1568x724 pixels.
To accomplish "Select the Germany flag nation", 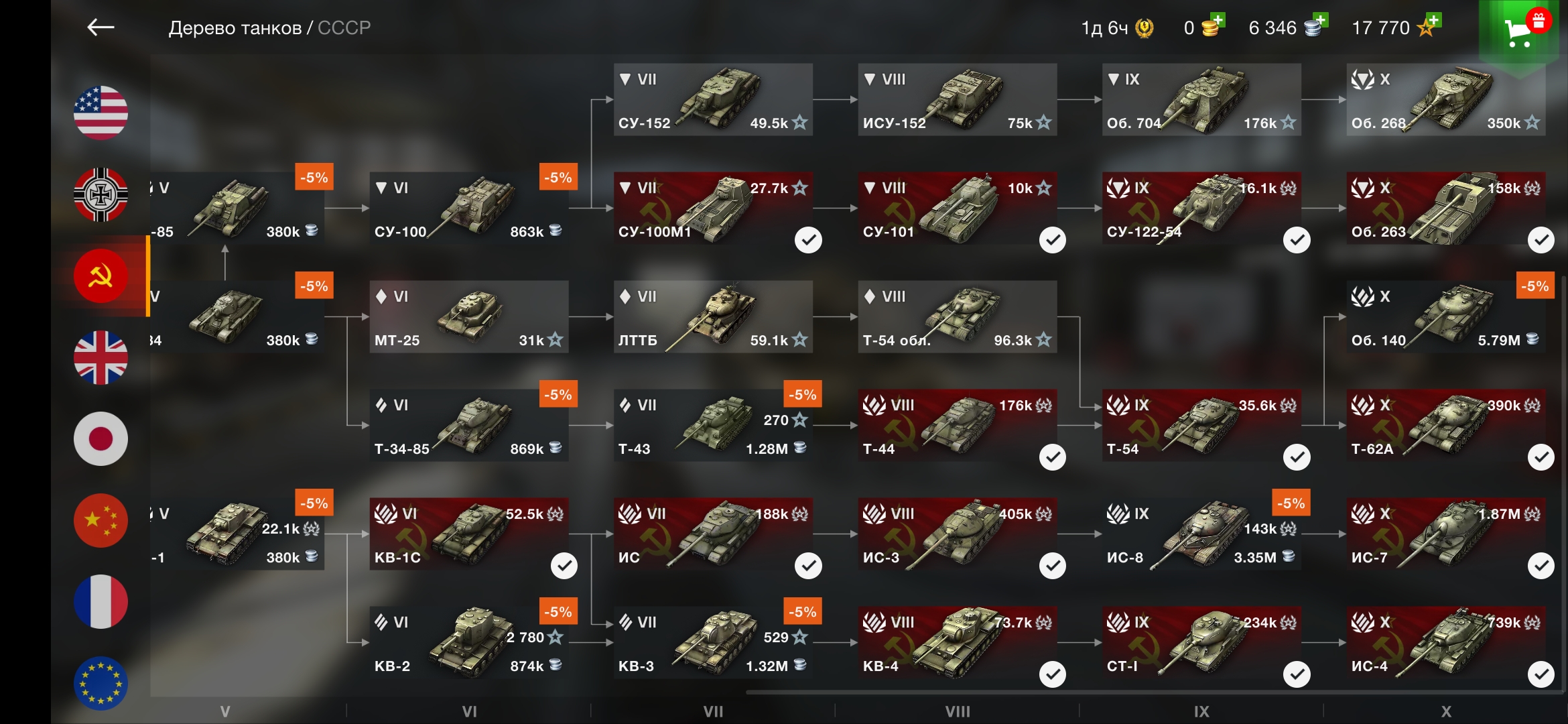I will tap(101, 194).
